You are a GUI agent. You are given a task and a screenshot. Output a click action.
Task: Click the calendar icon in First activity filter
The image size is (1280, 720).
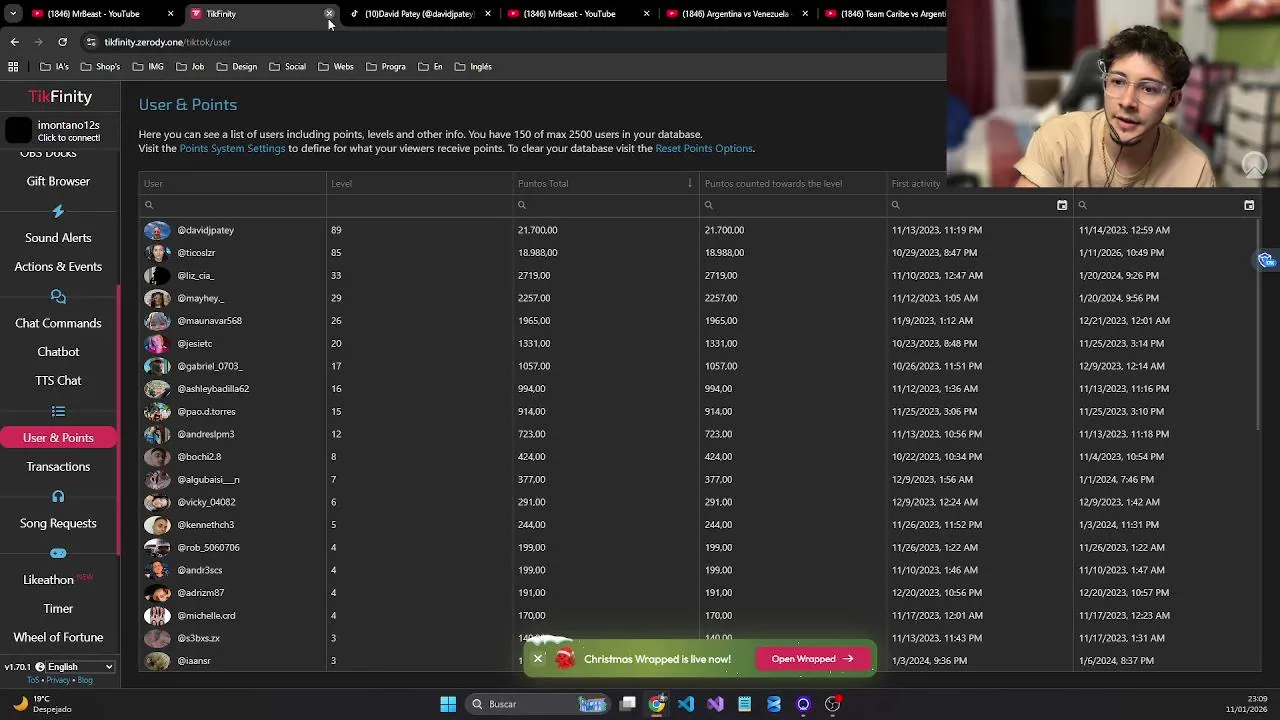[x=1062, y=205]
